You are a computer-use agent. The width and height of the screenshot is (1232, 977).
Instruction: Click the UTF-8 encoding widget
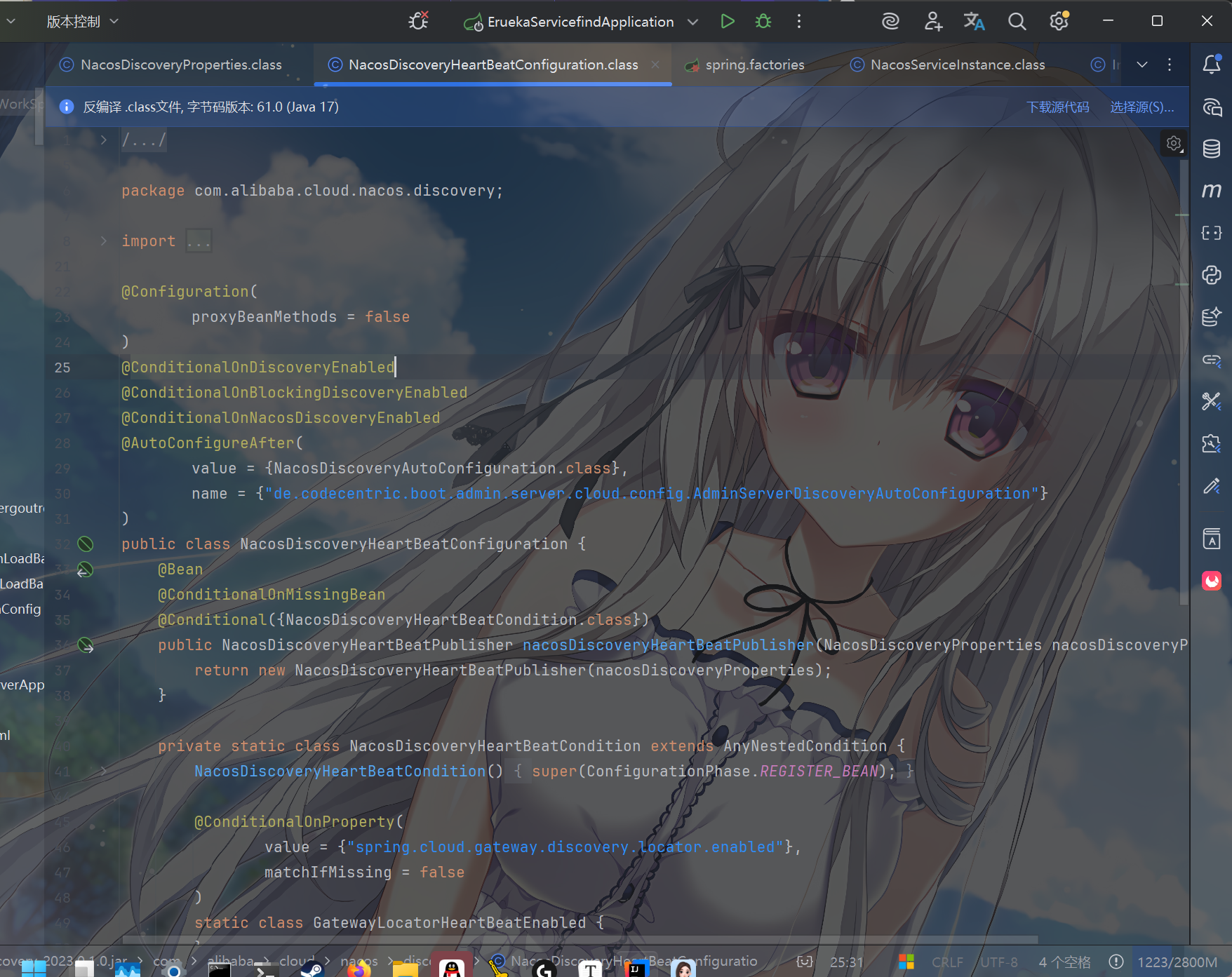click(999, 962)
